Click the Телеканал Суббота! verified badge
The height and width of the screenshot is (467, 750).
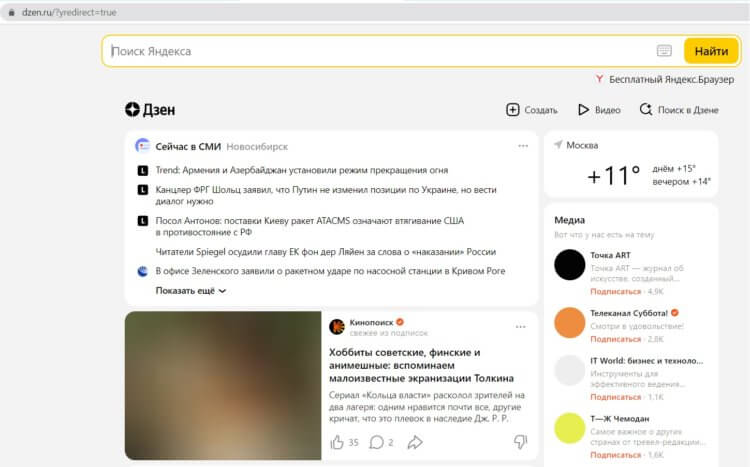tap(674, 312)
